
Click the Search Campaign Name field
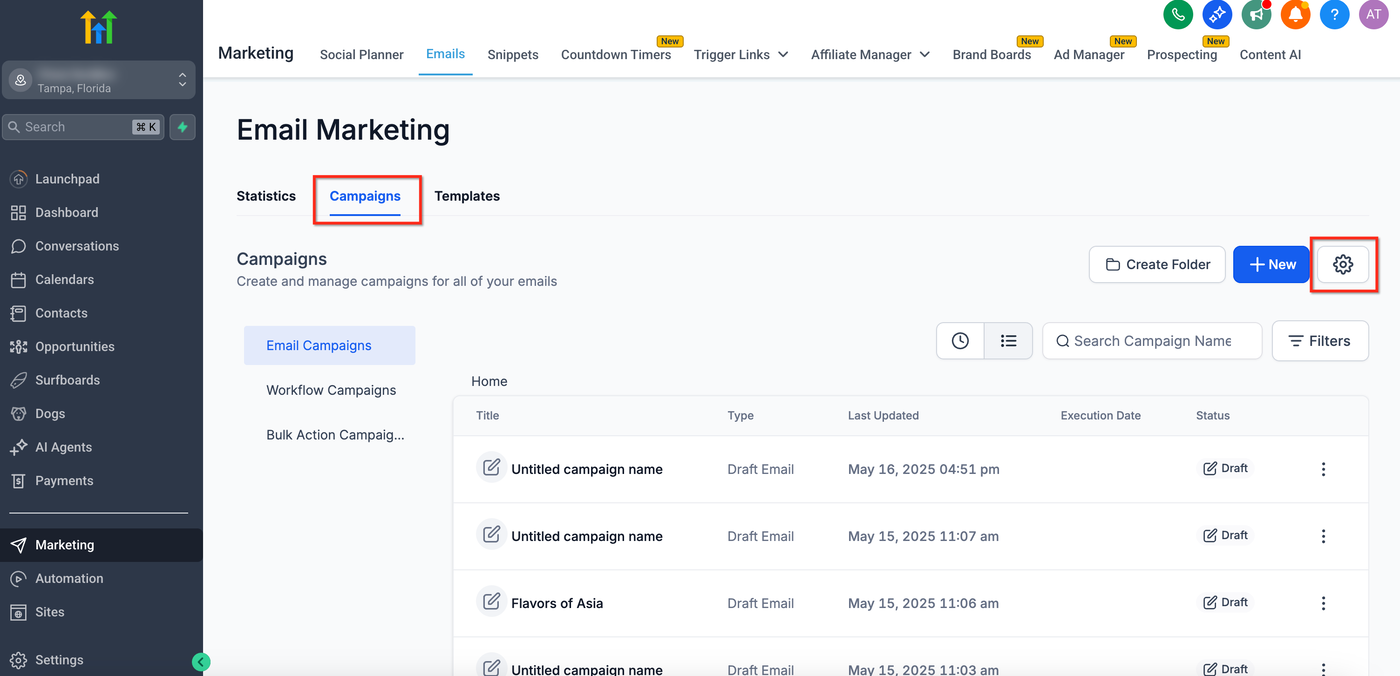[x=1152, y=341]
